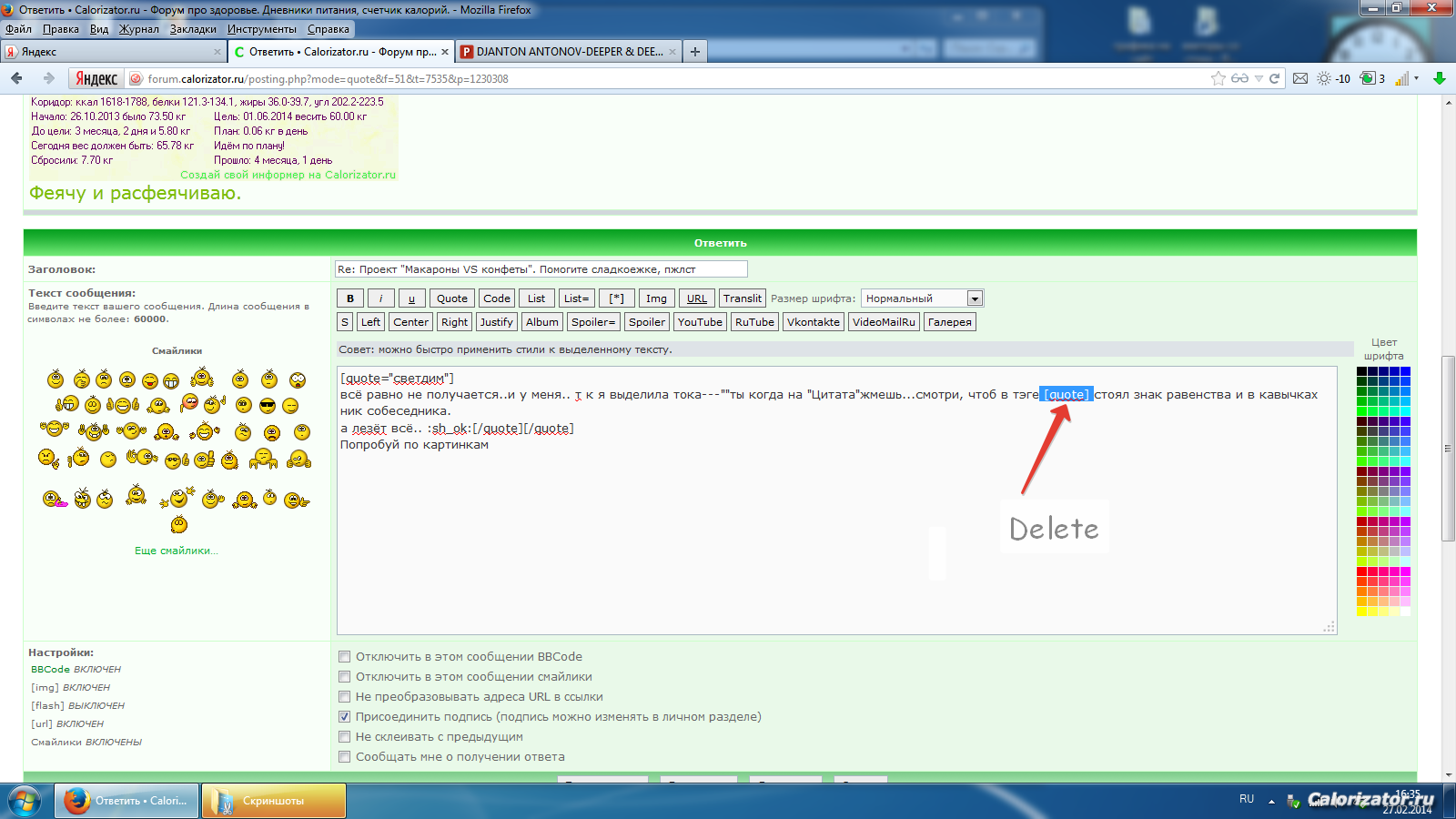This screenshot has width=1456, height=819.
Task: Insert YouTube BBCode button
Action: [x=700, y=322]
